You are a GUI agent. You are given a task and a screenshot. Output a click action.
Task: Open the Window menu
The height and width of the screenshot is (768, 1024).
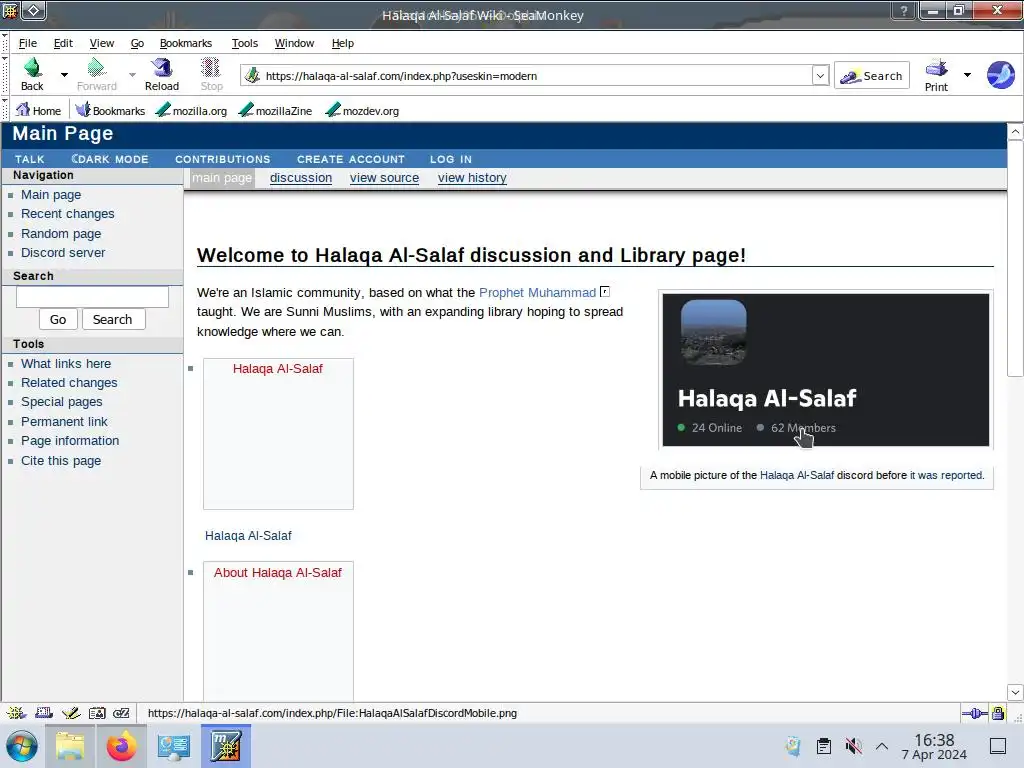[294, 43]
